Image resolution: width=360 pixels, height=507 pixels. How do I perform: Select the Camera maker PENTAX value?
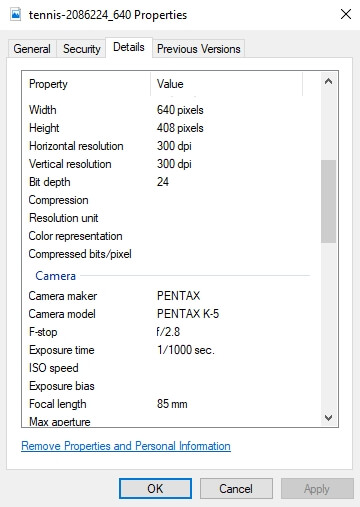pyautogui.click(x=179, y=296)
